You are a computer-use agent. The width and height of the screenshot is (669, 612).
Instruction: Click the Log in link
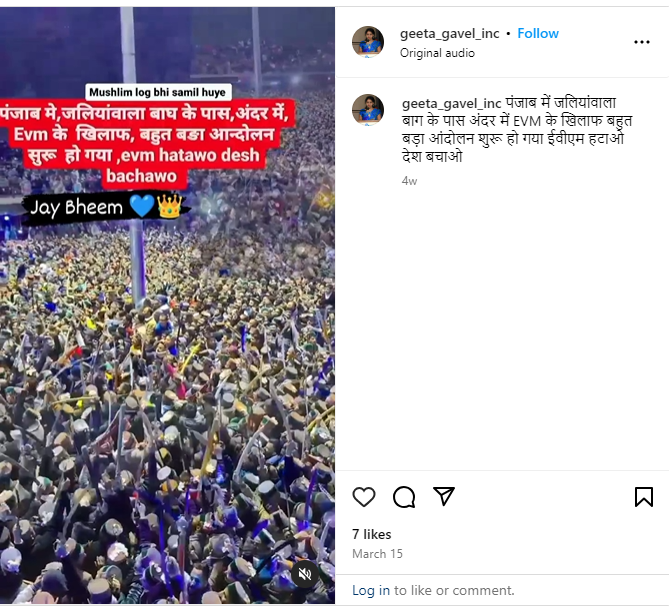tap(371, 590)
